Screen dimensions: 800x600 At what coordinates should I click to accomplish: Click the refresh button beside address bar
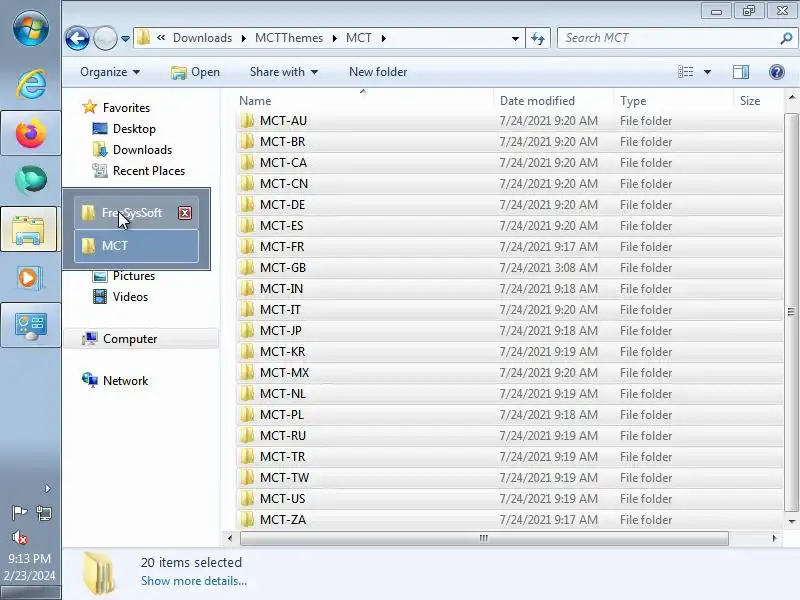(538, 38)
